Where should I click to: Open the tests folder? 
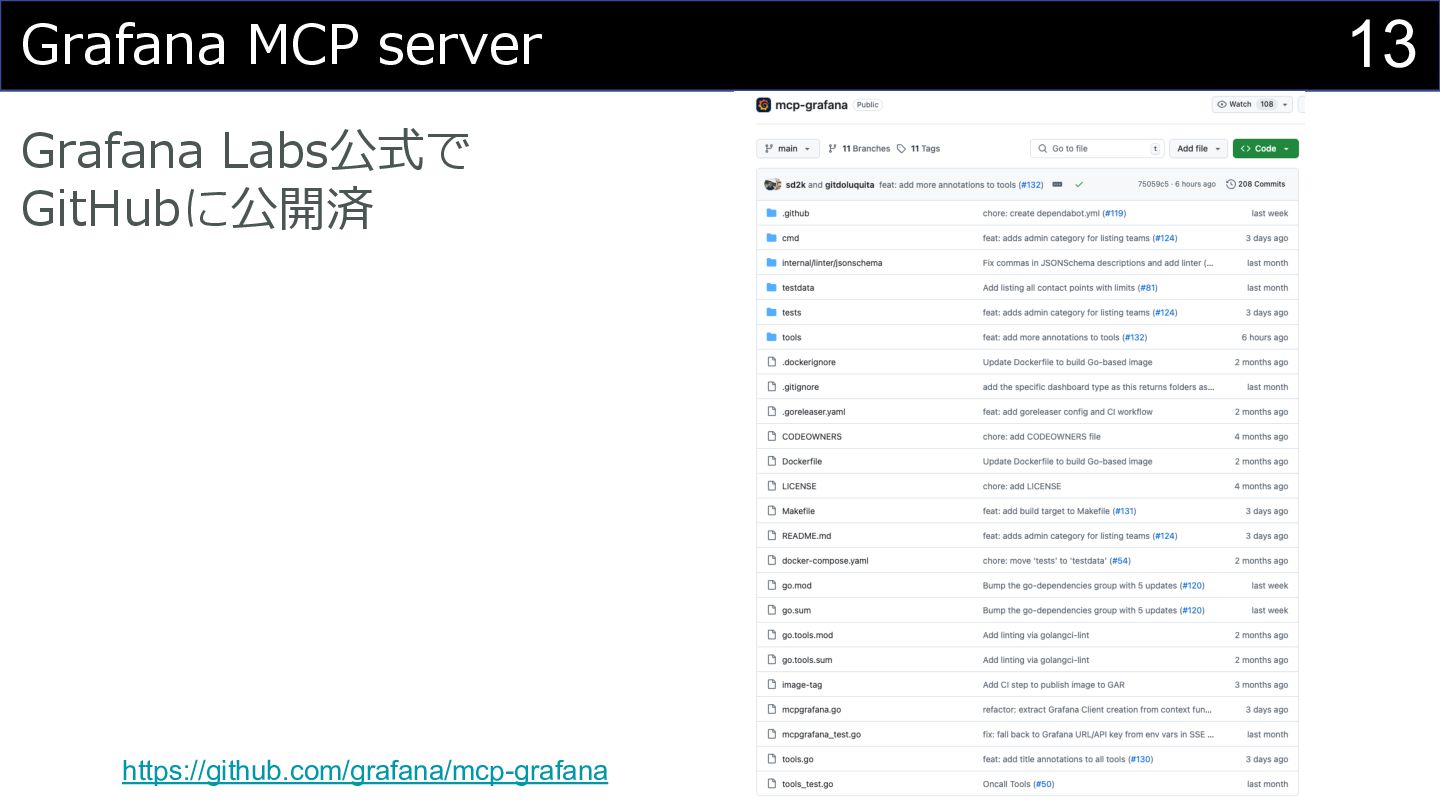point(791,312)
